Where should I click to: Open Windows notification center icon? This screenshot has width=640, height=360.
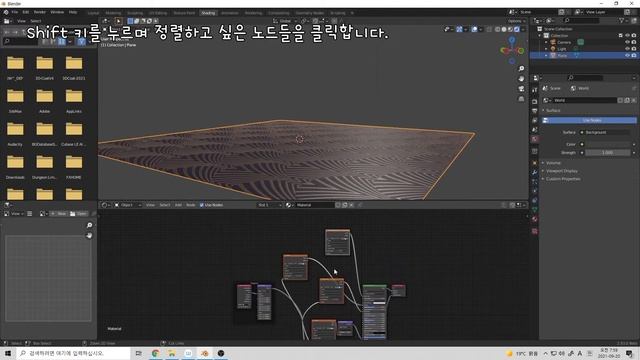point(629,353)
